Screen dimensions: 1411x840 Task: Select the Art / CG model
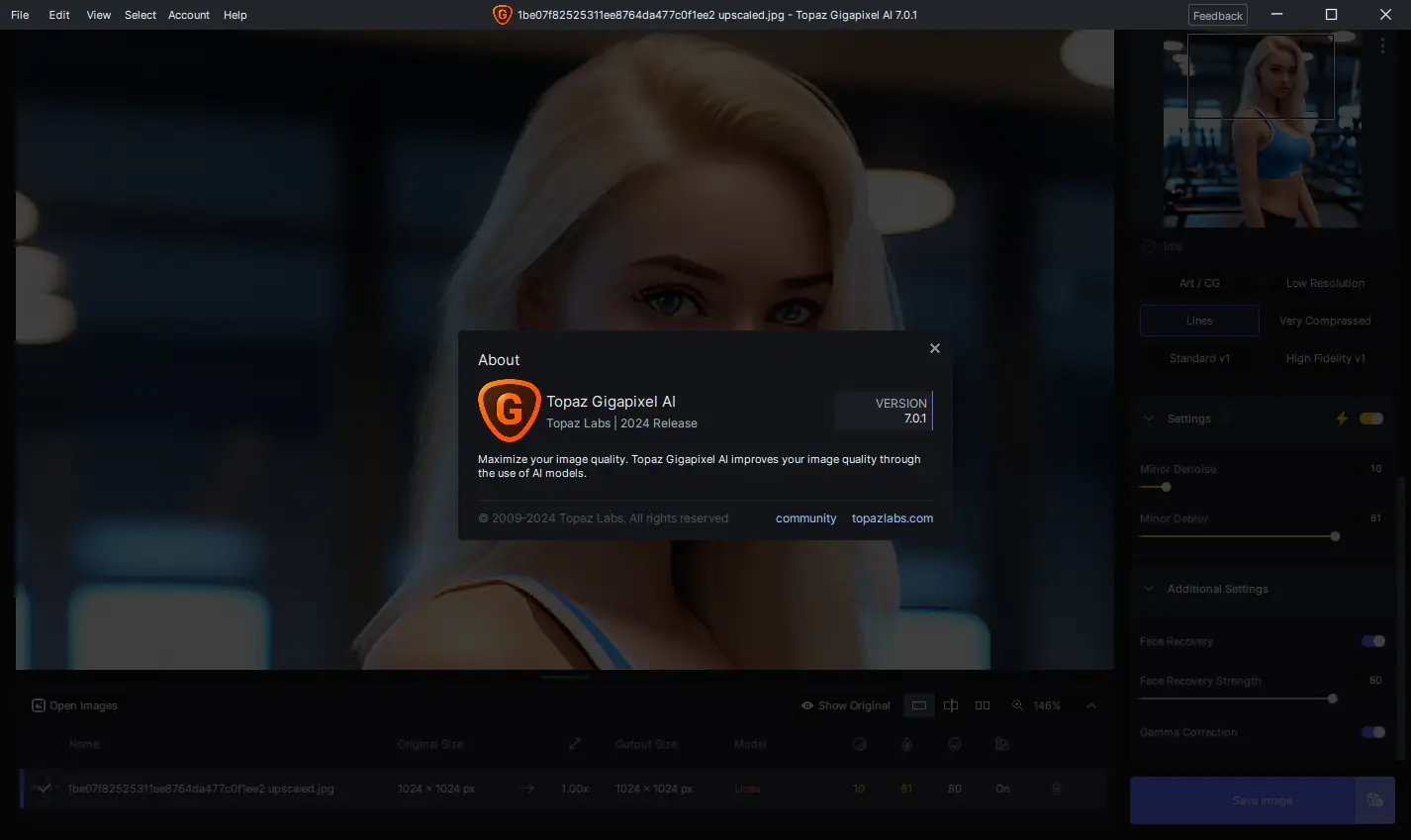coord(1199,283)
